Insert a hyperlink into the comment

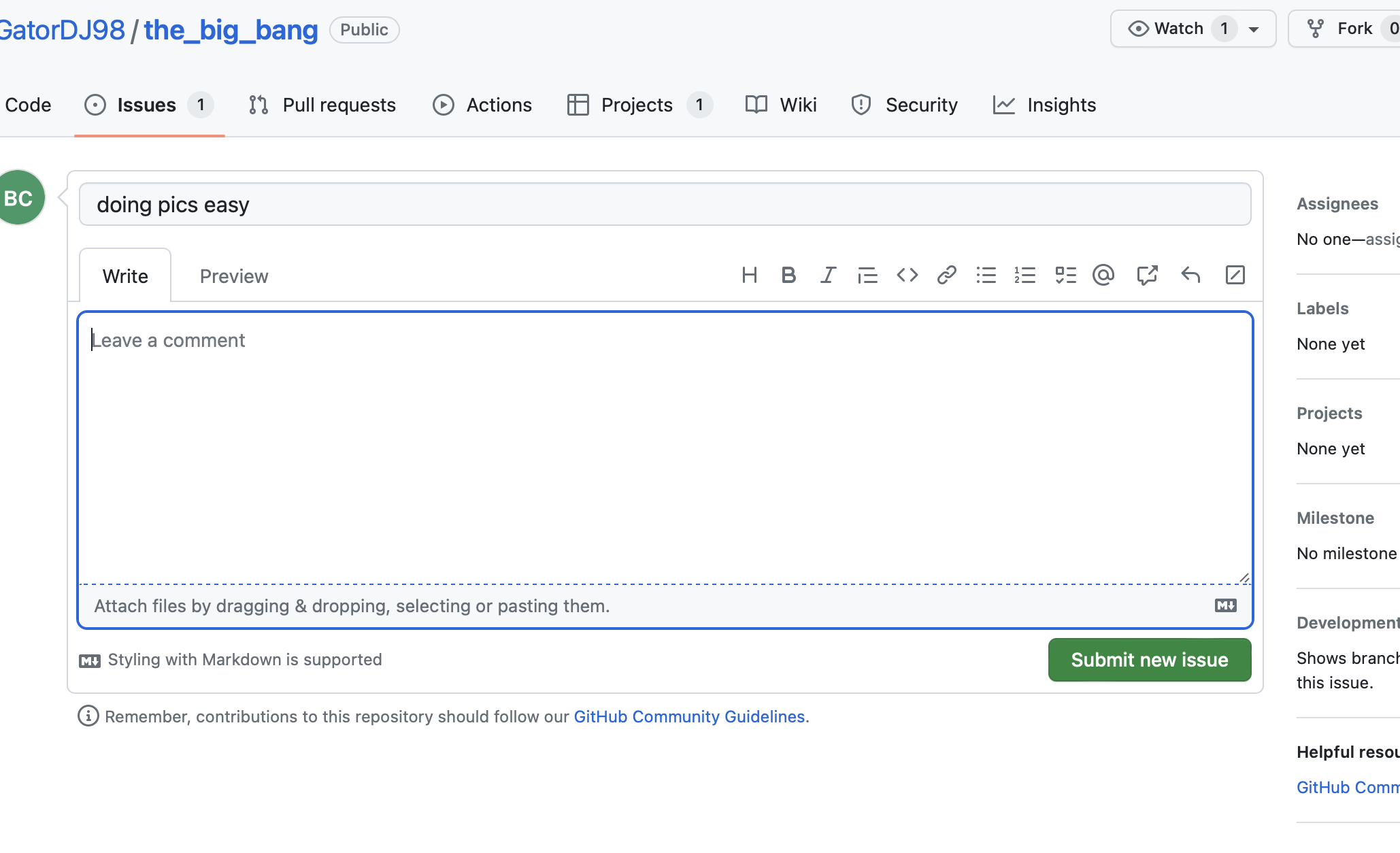(946, 275)
